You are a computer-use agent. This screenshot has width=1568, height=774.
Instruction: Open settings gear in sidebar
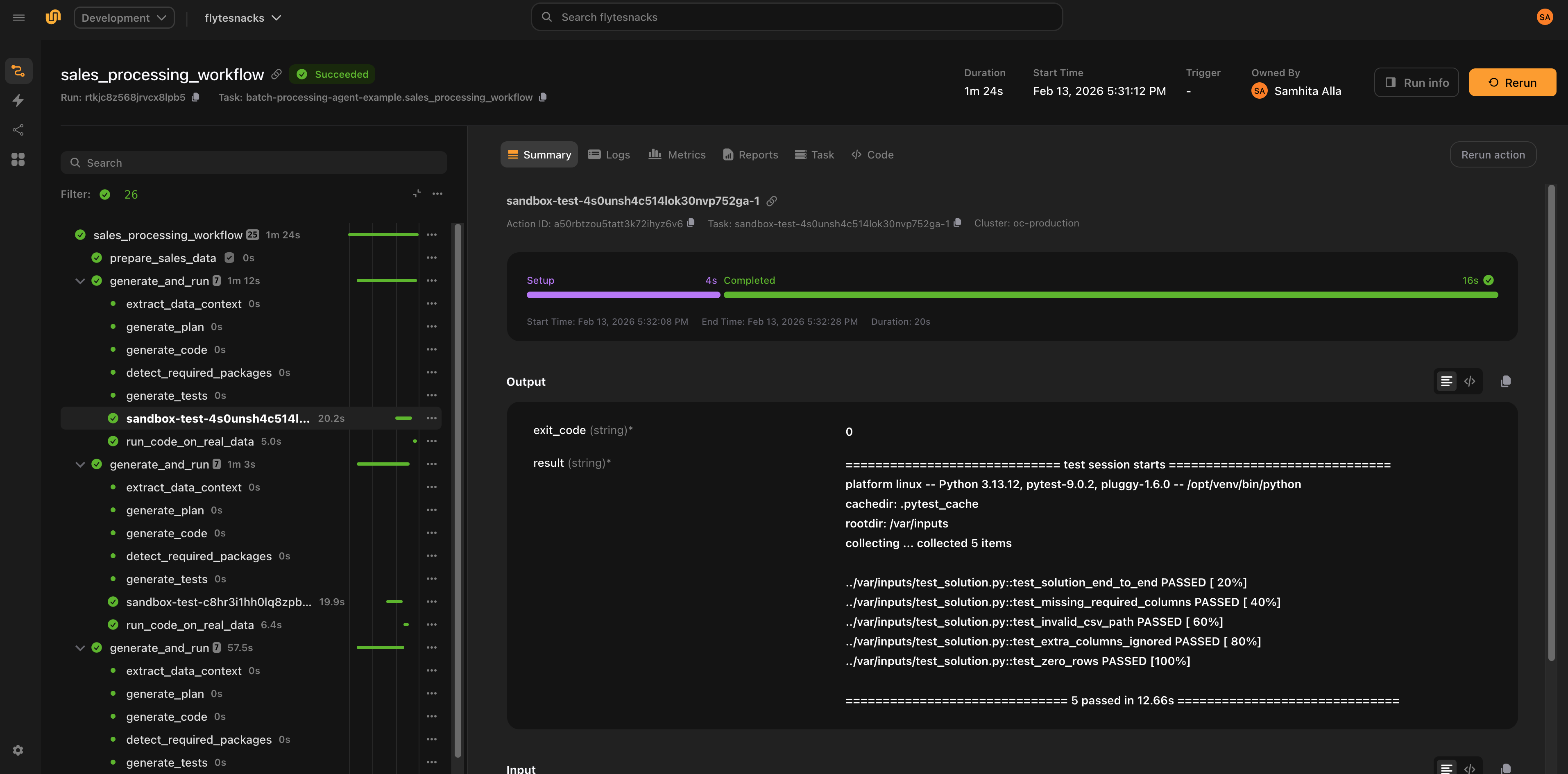click(18, 750)
